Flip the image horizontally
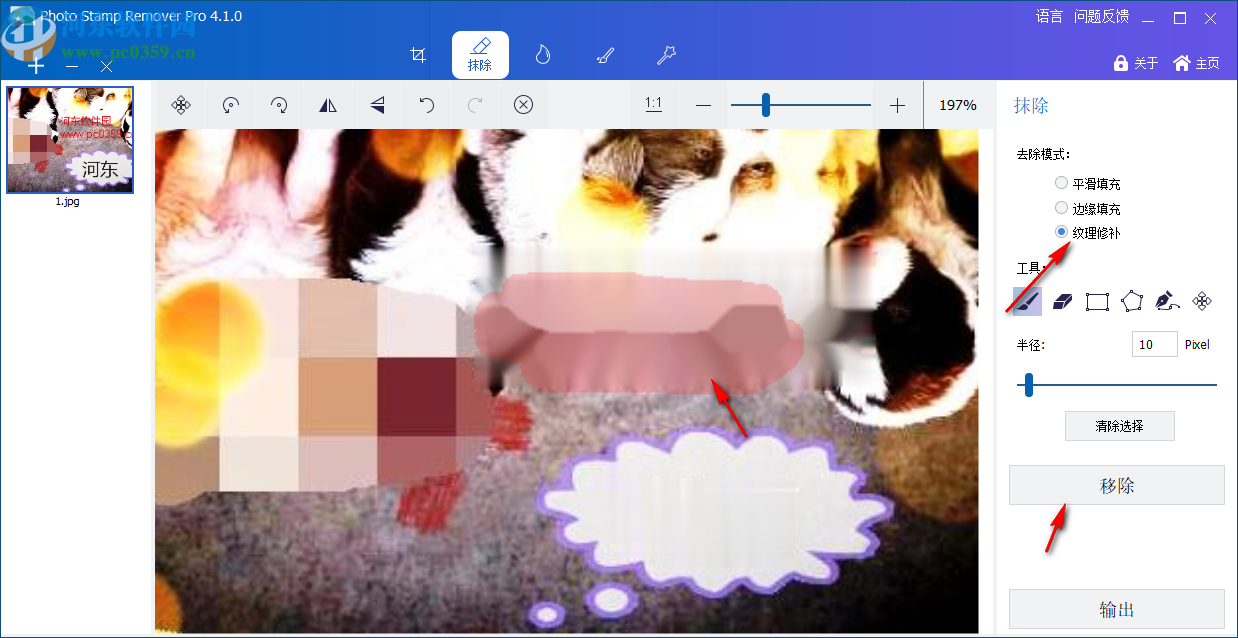 328,104
